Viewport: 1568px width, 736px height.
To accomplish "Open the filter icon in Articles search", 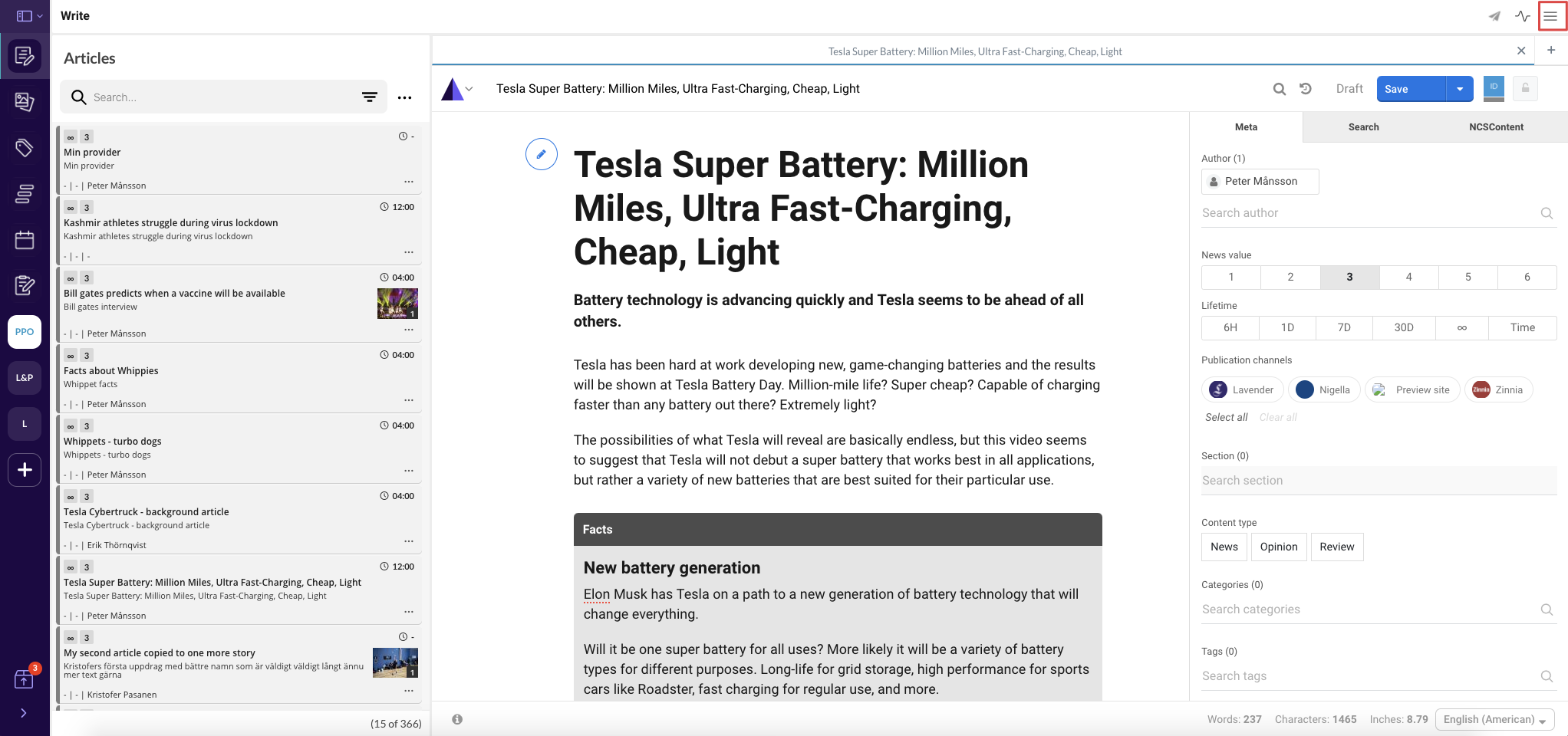I will [370, 97].
